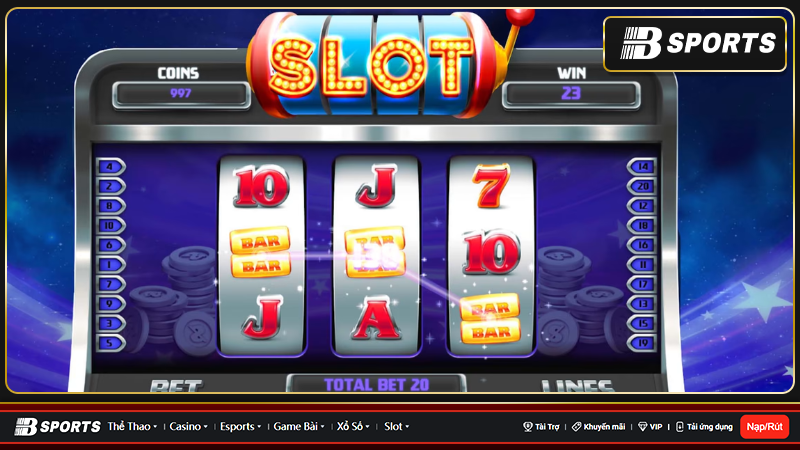
Task: Click the Khuyến mãi tag icon
Action: pyautogui.click(x=577, y=427)
